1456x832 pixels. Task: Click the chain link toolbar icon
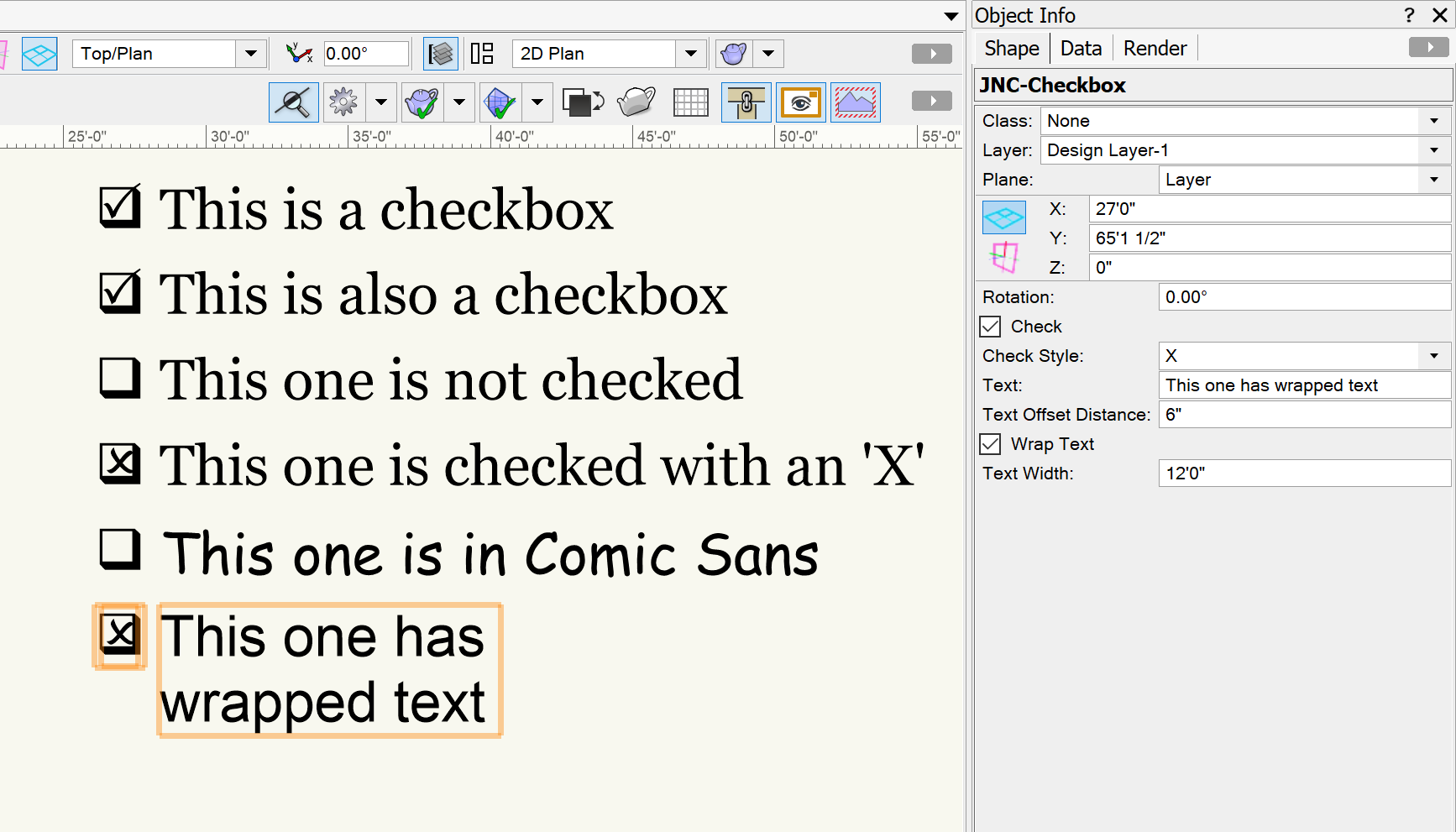tap(746, 102)
